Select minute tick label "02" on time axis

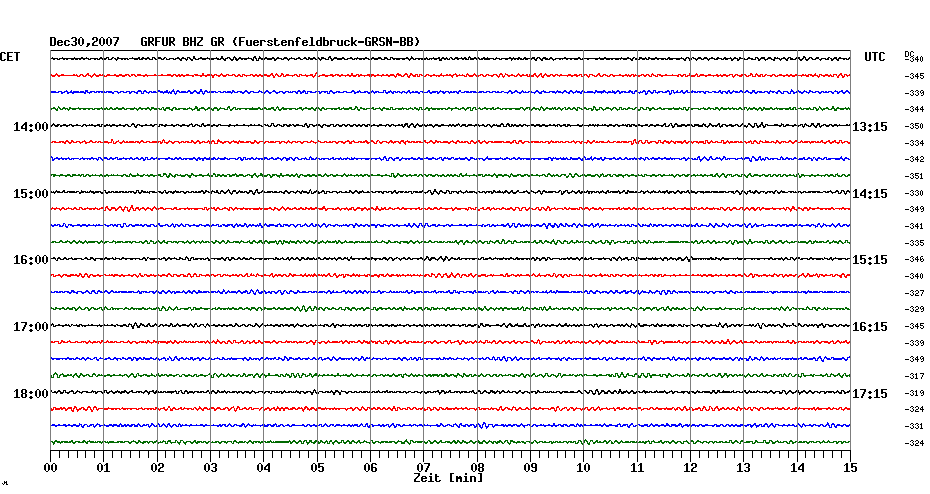click(157, 468)
